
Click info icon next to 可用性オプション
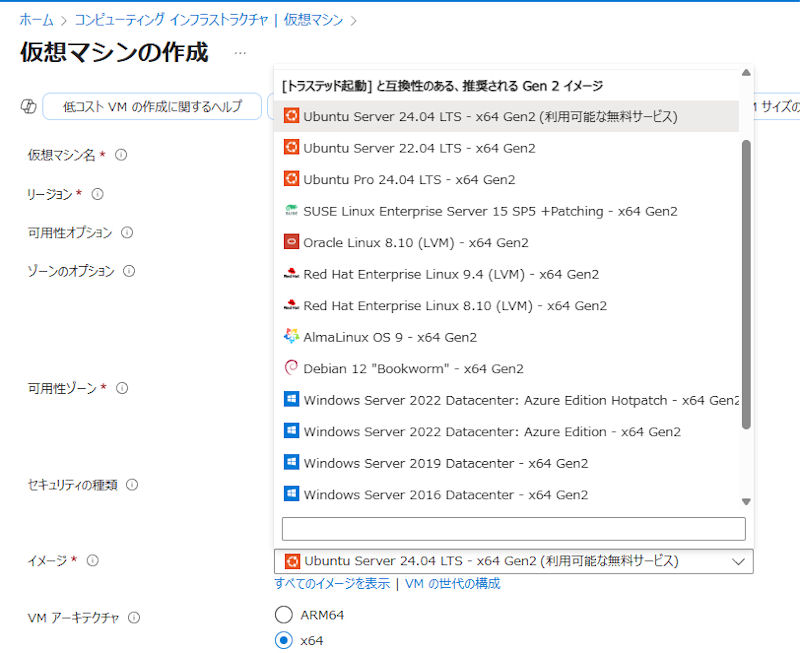coord(127,232)
